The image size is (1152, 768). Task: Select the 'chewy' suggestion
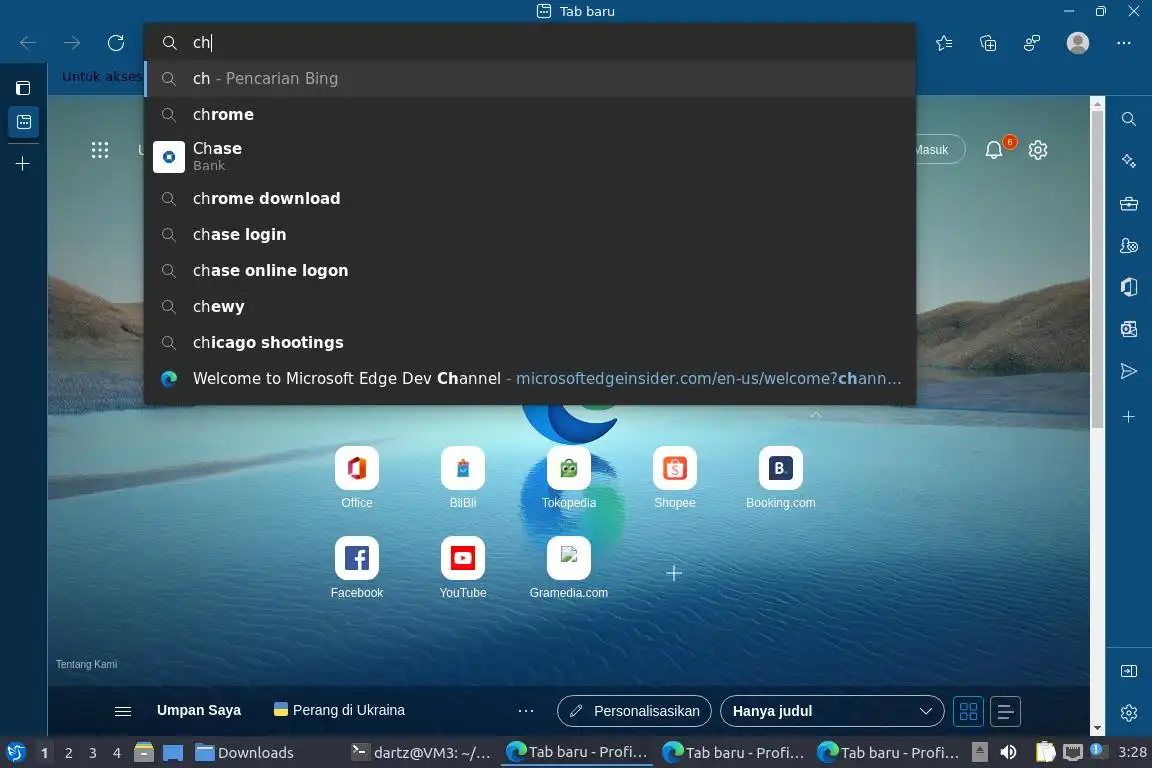(x=530, y=306)
